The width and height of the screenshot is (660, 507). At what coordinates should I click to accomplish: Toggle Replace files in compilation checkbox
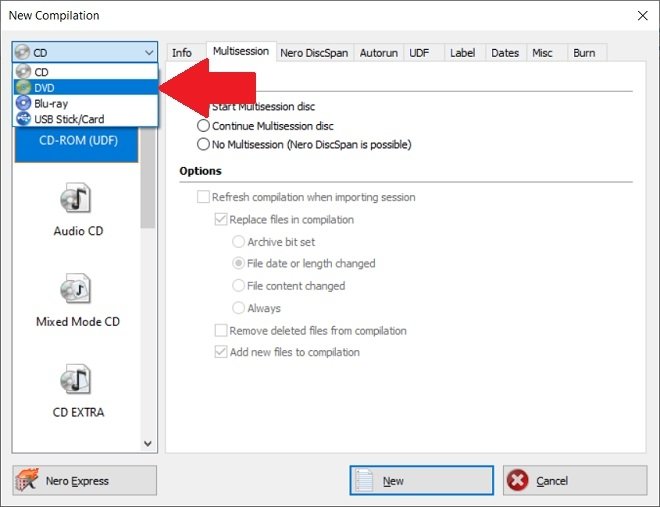coord(221,219)
